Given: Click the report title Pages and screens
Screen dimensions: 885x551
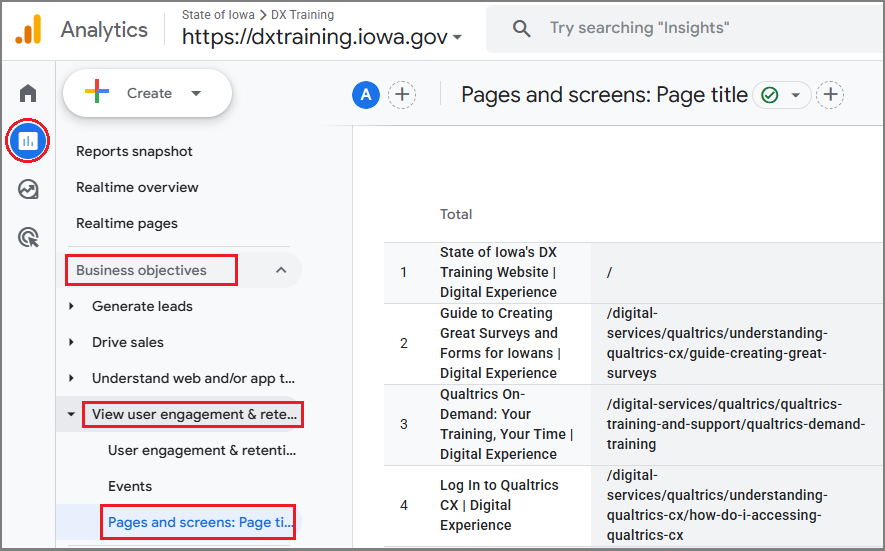Looking at the screenshot, I should (x=604, y=95).
